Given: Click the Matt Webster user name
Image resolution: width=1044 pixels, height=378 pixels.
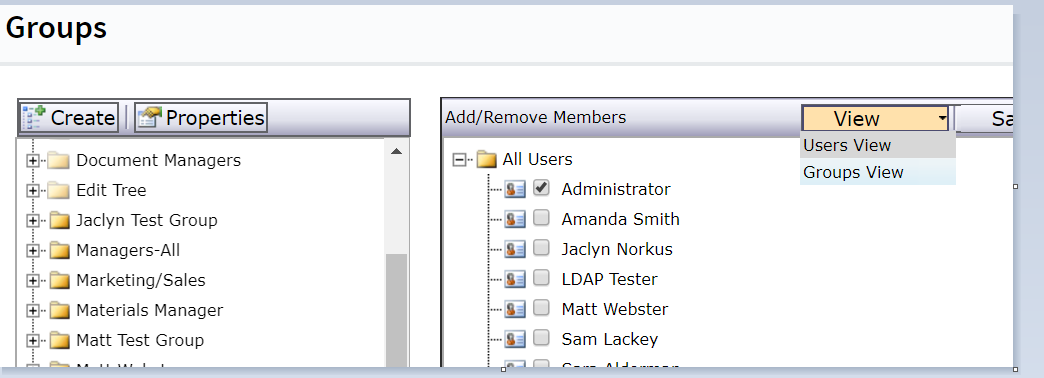Looking at the screenshot, I should click(x=615, y=309).
